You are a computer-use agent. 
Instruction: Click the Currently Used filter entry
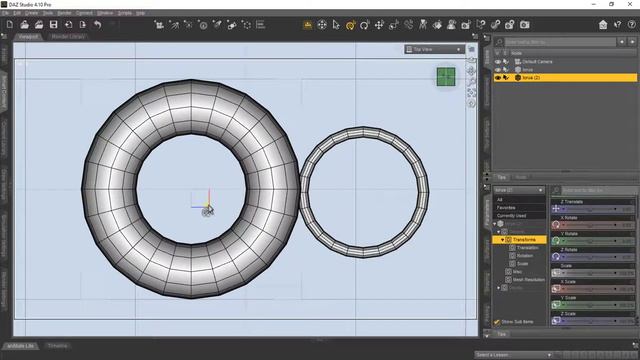[x=511, y=216]
